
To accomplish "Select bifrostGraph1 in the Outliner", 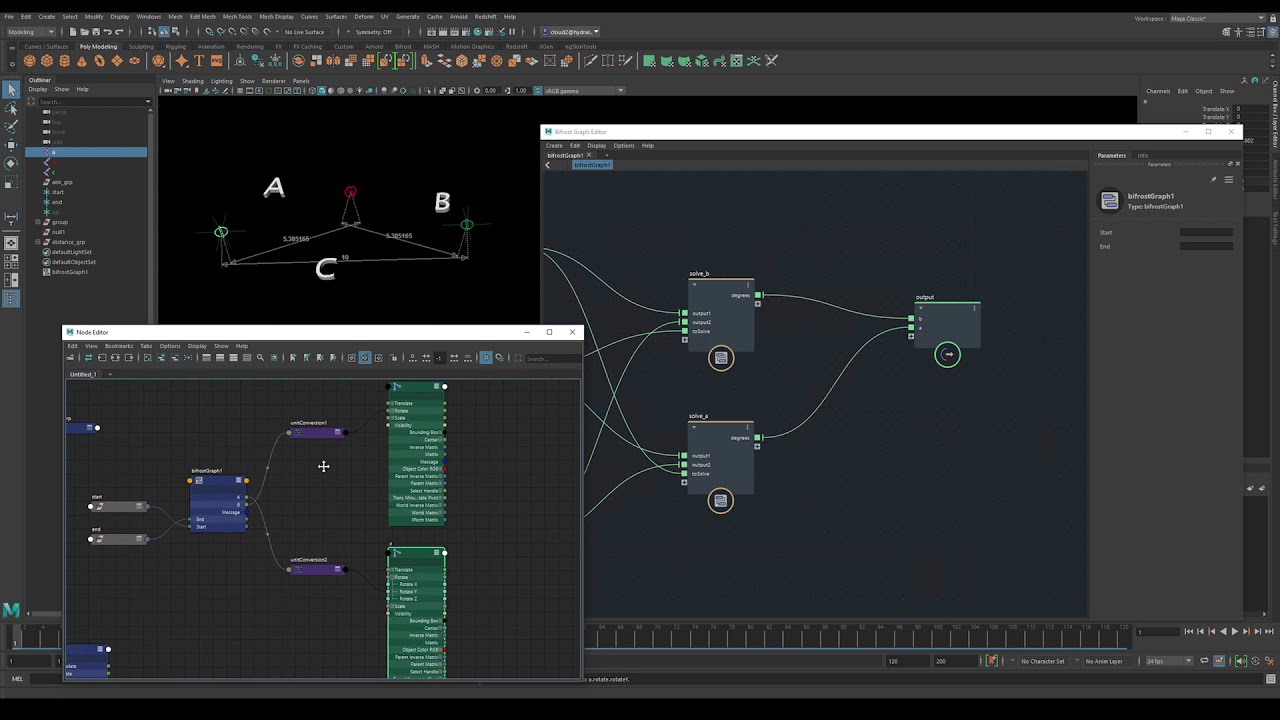I will point(70,272).
